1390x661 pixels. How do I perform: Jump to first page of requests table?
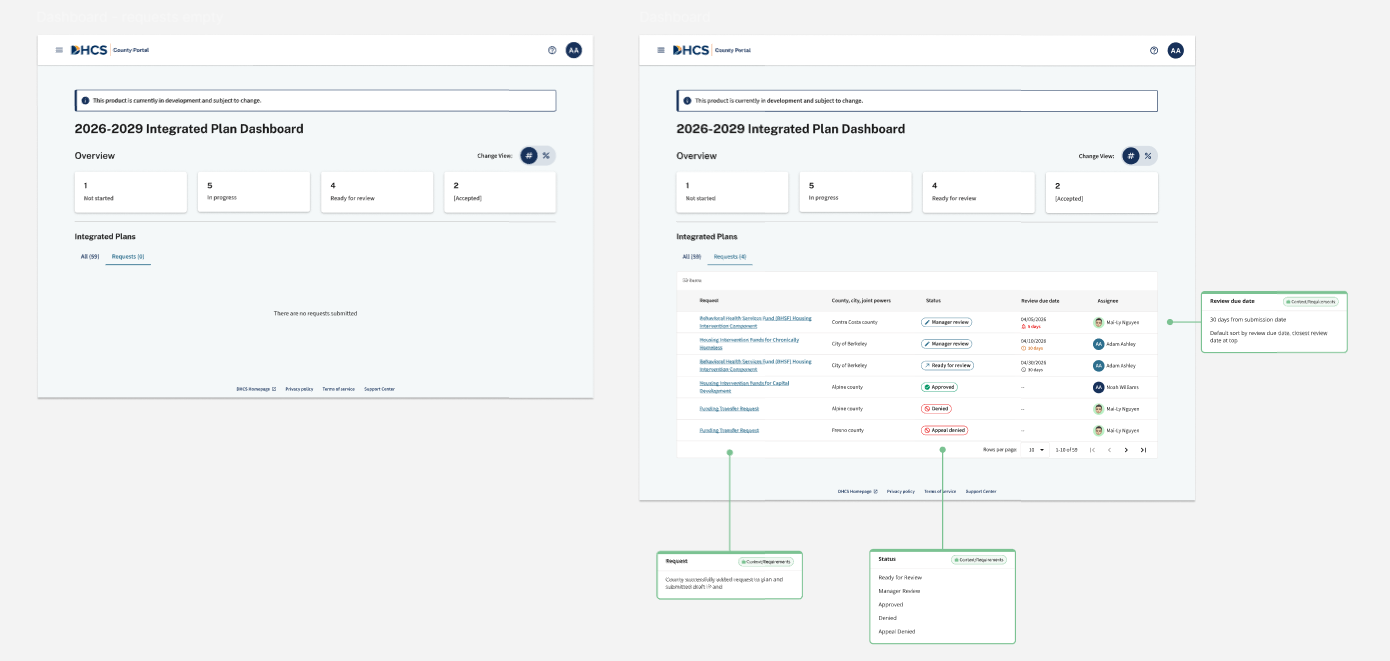[1092, 450]
